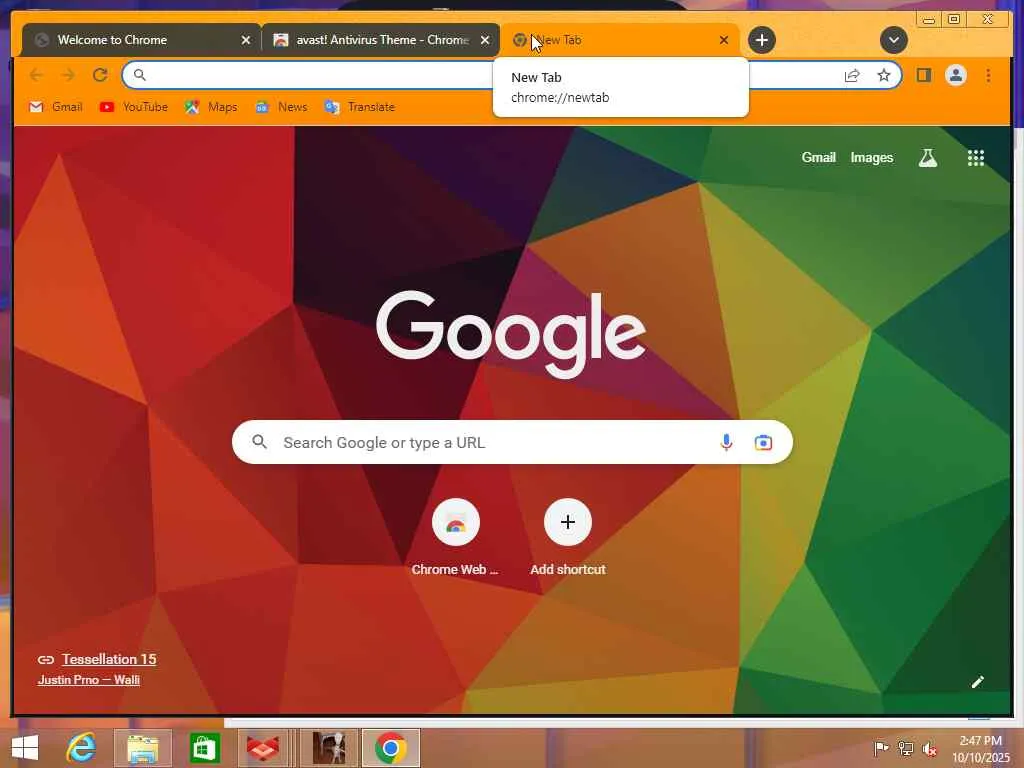Search by image with Google Lens

pos(763,442)
